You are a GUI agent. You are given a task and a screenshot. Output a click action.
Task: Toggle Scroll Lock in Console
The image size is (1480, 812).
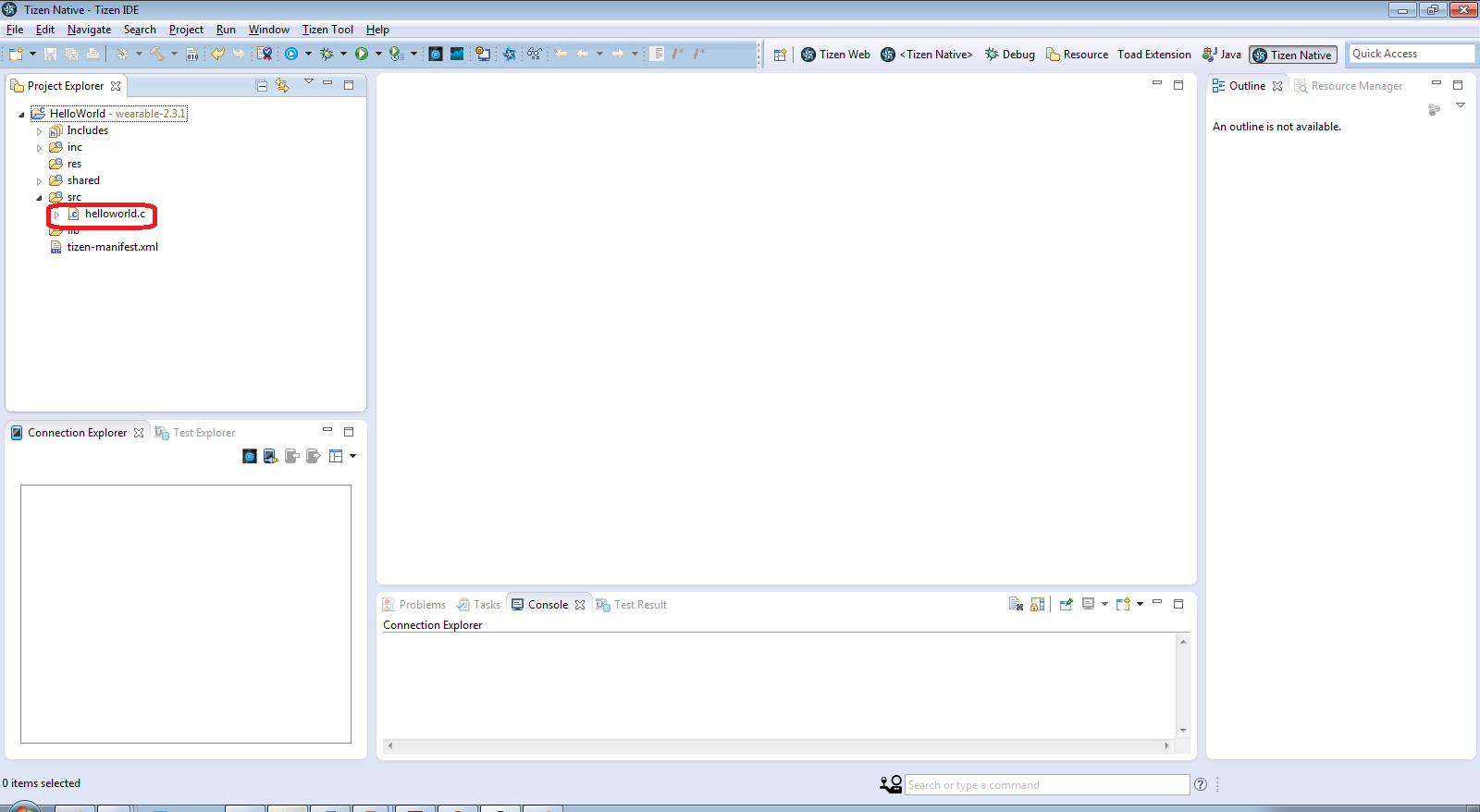pos(1038,604)
